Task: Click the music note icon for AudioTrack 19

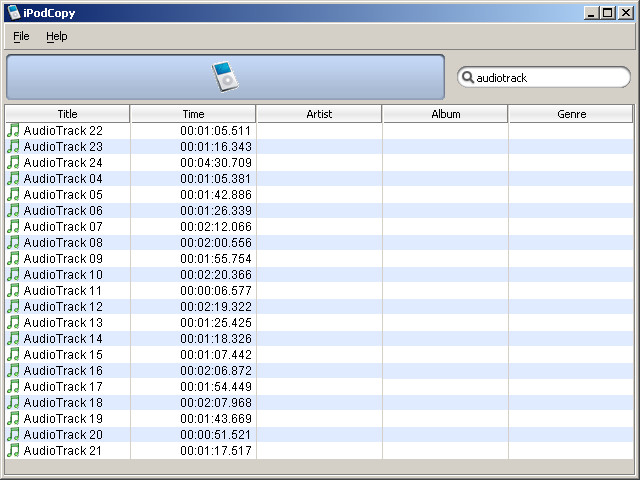Action: 13,418
